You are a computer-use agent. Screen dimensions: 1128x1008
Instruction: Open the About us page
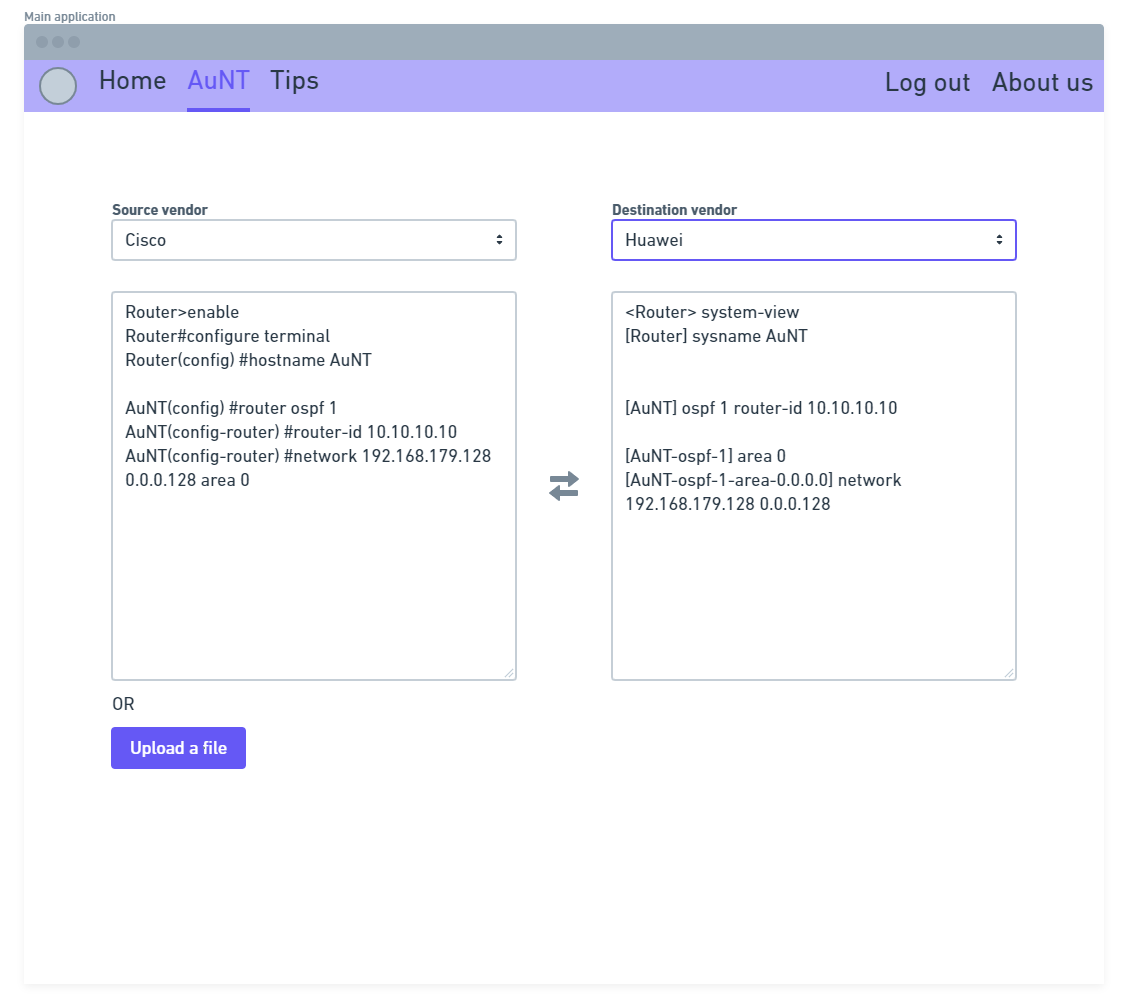[x=1042, y=83]
